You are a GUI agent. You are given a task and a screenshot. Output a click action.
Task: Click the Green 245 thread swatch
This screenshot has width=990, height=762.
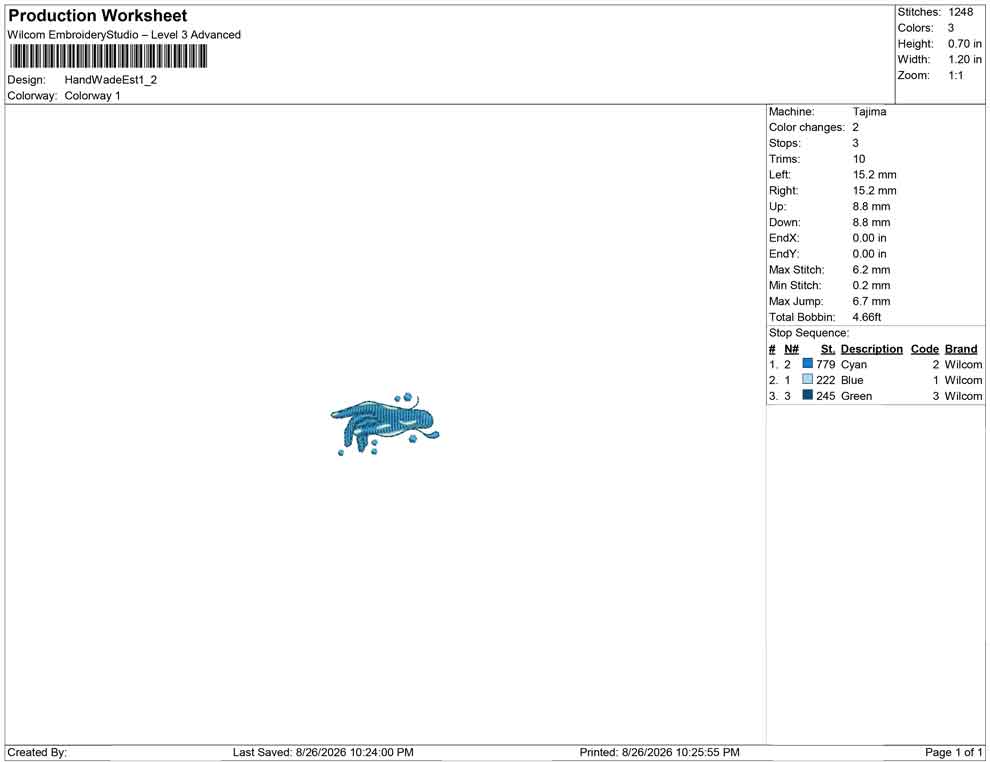(x=808, y=395)
